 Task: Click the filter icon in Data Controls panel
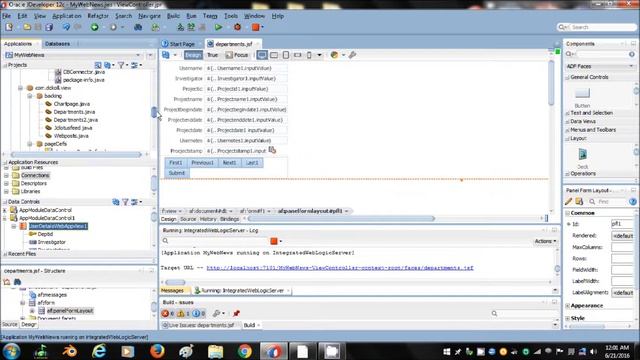coord(125,202)
